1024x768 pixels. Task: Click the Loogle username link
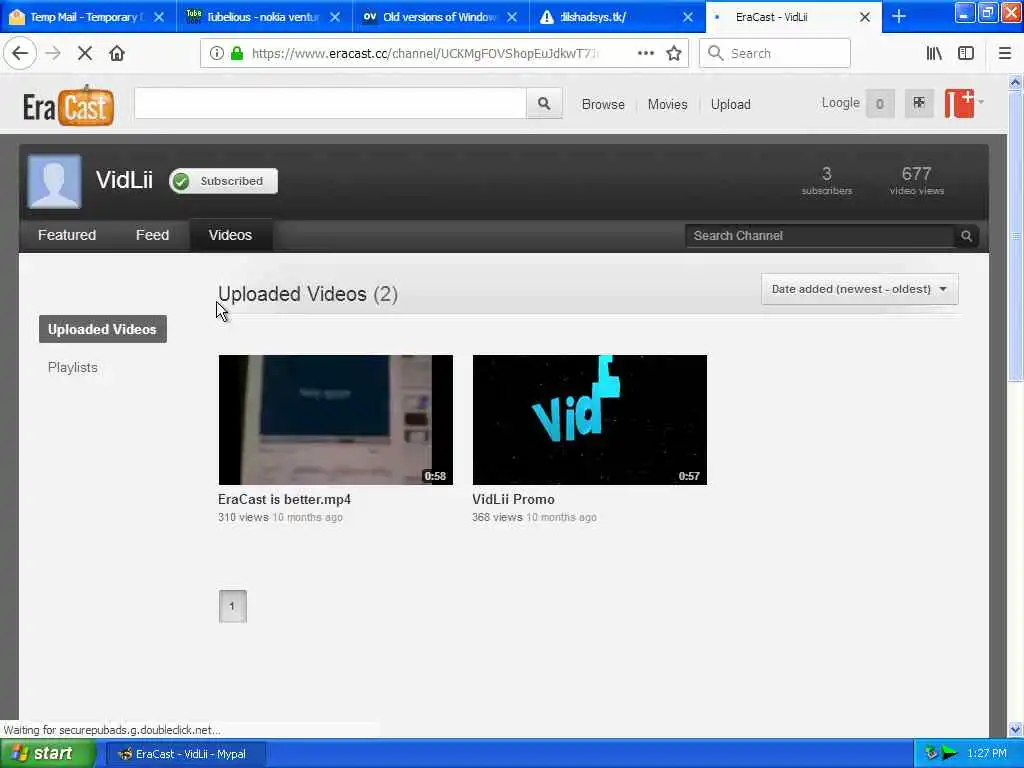tap(840, 103)
